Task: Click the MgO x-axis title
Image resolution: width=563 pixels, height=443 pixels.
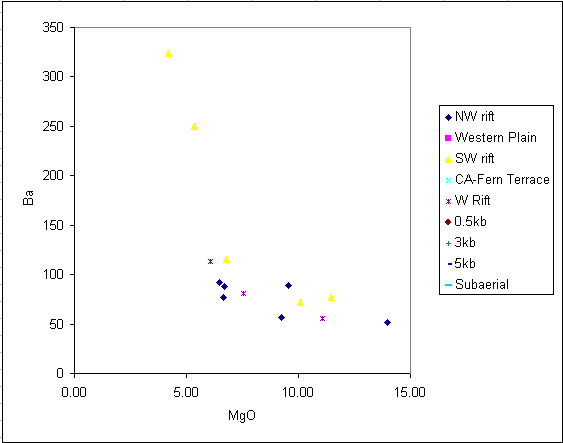Action: click(x=242, y=415)
